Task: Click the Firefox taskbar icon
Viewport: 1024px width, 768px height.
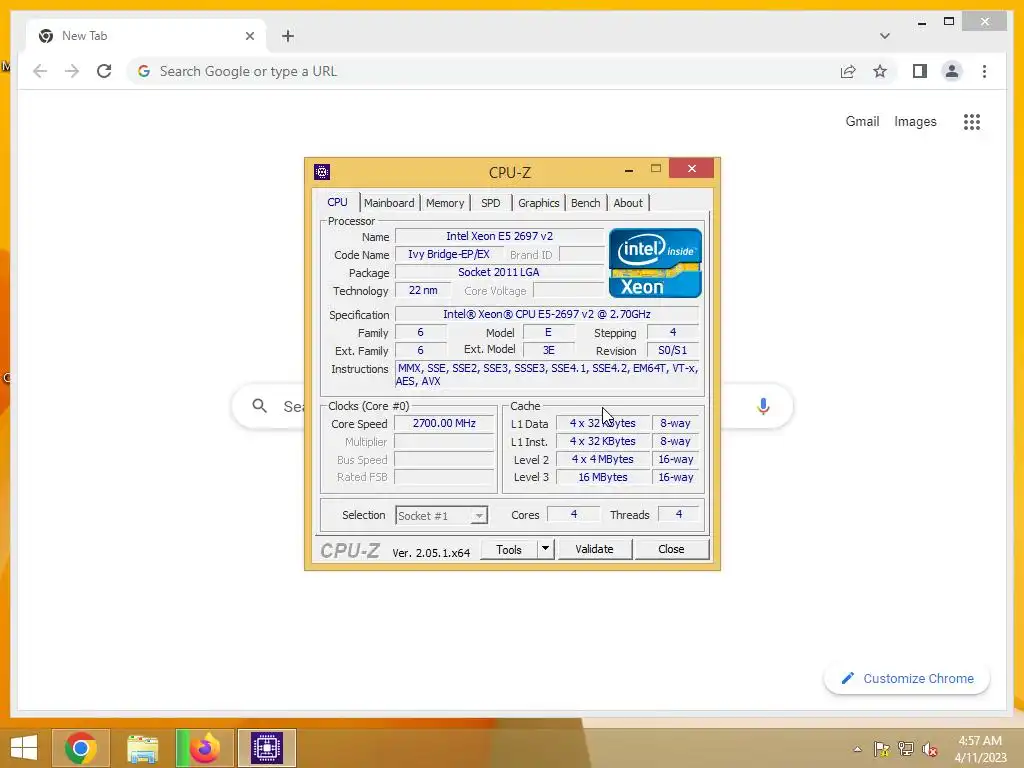Action: 204,748
